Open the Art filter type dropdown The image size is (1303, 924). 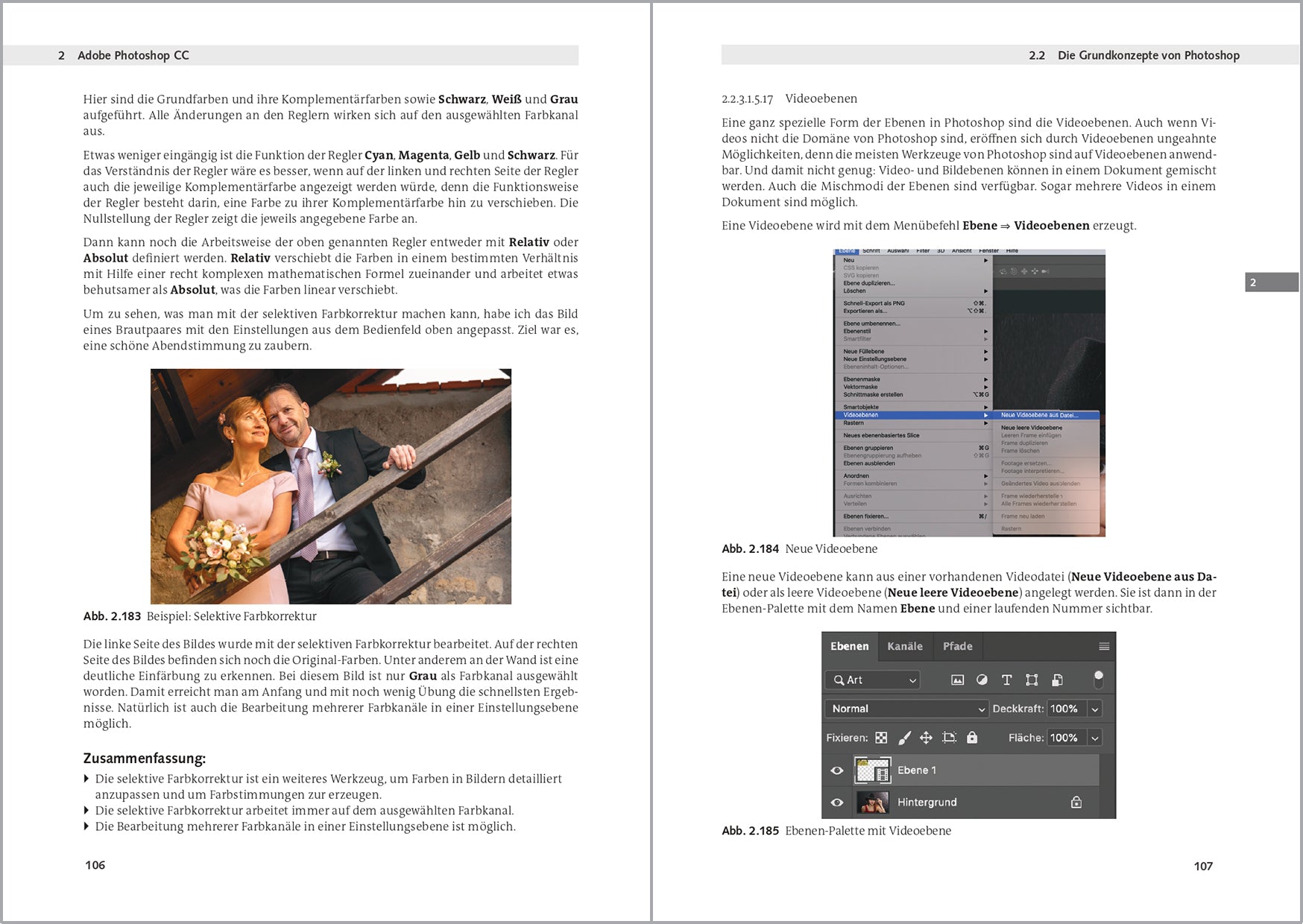[x=871, y=680]
